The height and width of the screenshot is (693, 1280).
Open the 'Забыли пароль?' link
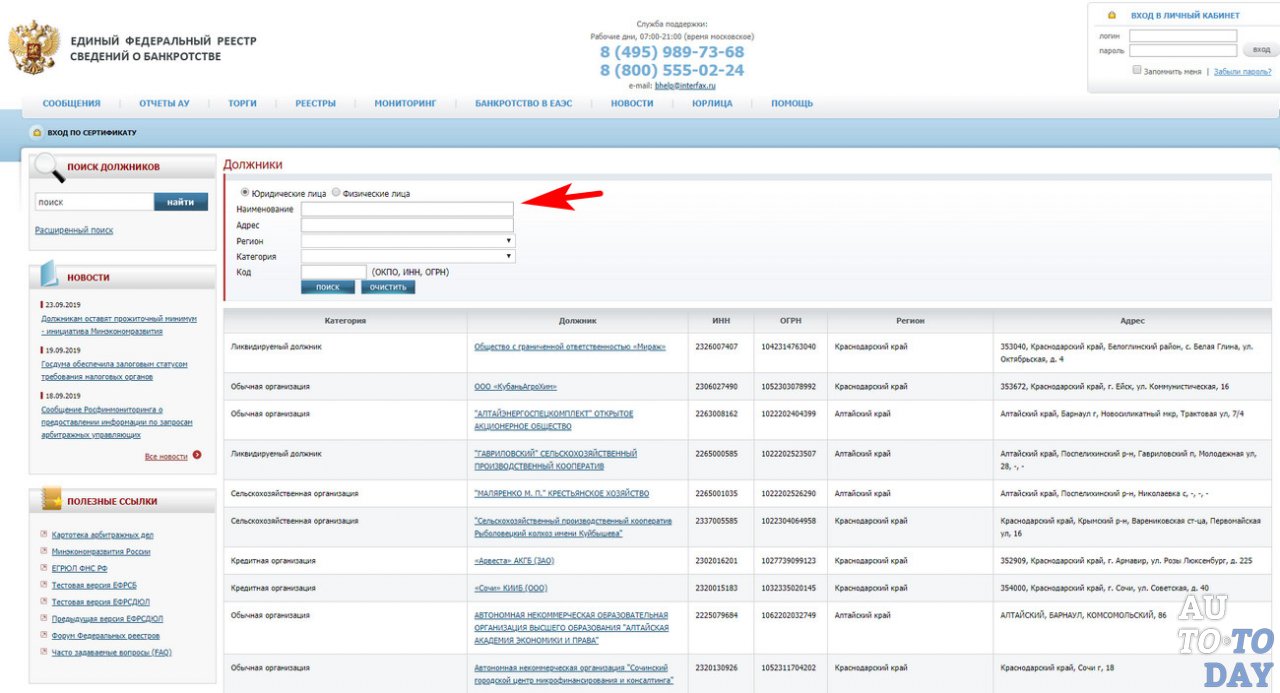click(x=1242, y=72)
